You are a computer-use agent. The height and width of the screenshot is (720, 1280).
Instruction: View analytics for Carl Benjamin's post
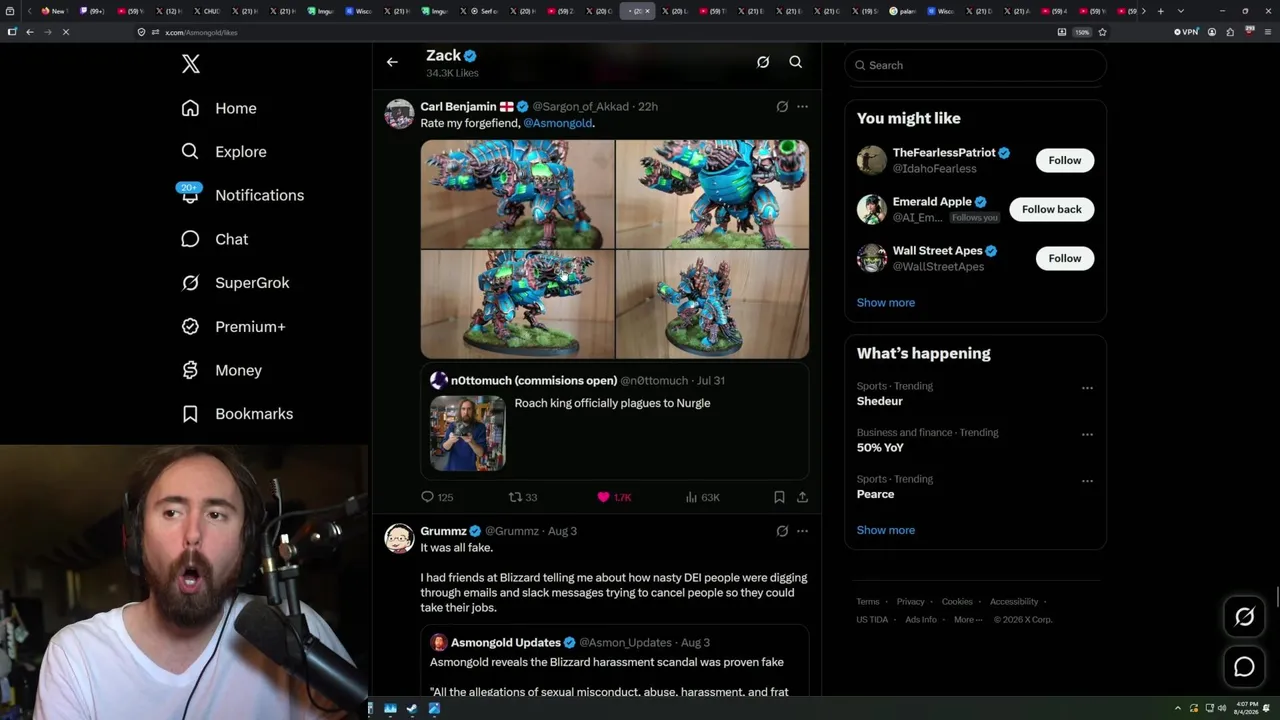pos(703,497)
